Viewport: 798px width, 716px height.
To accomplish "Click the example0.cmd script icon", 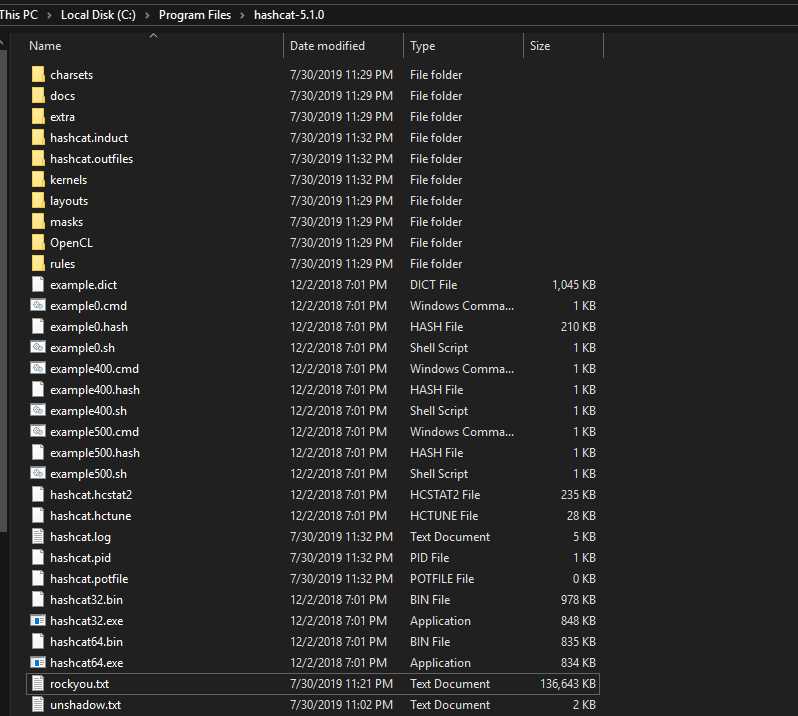I will coord(38,305).
